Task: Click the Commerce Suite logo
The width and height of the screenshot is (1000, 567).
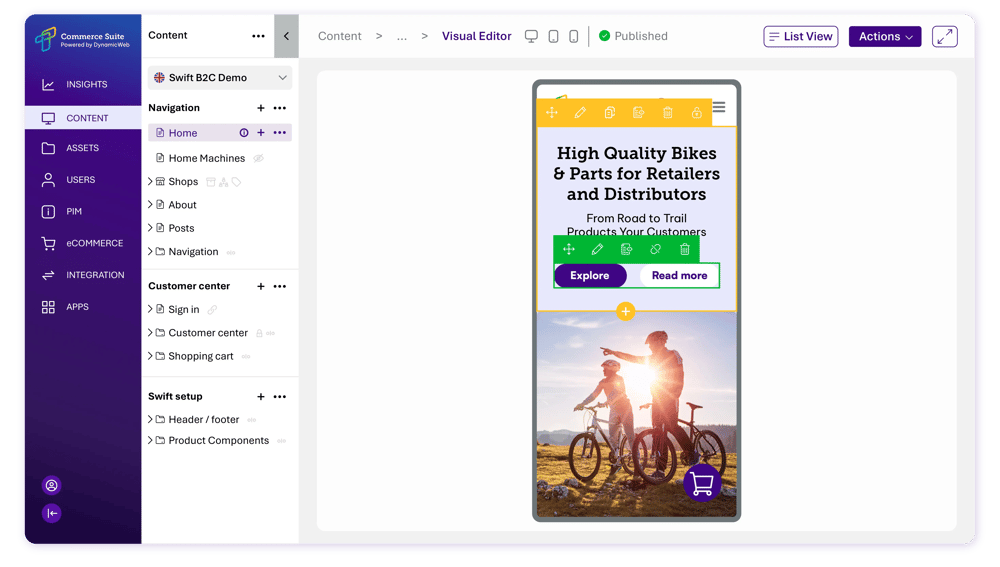Action: [x=82, y=39]
